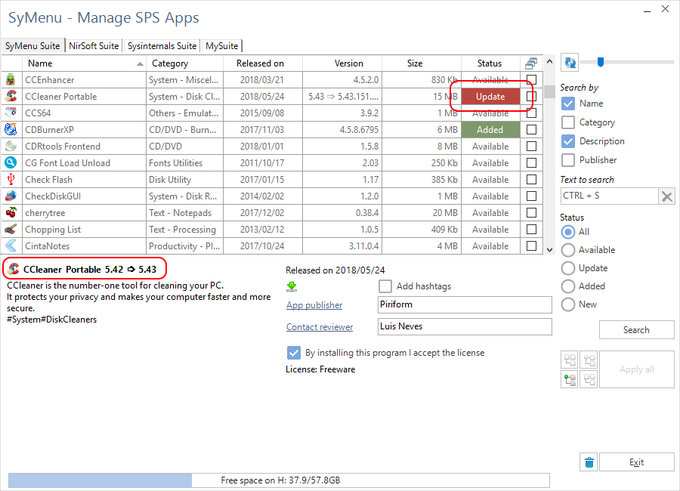Click the Chopping List app icon
The image size is (680, 491).
11,229
